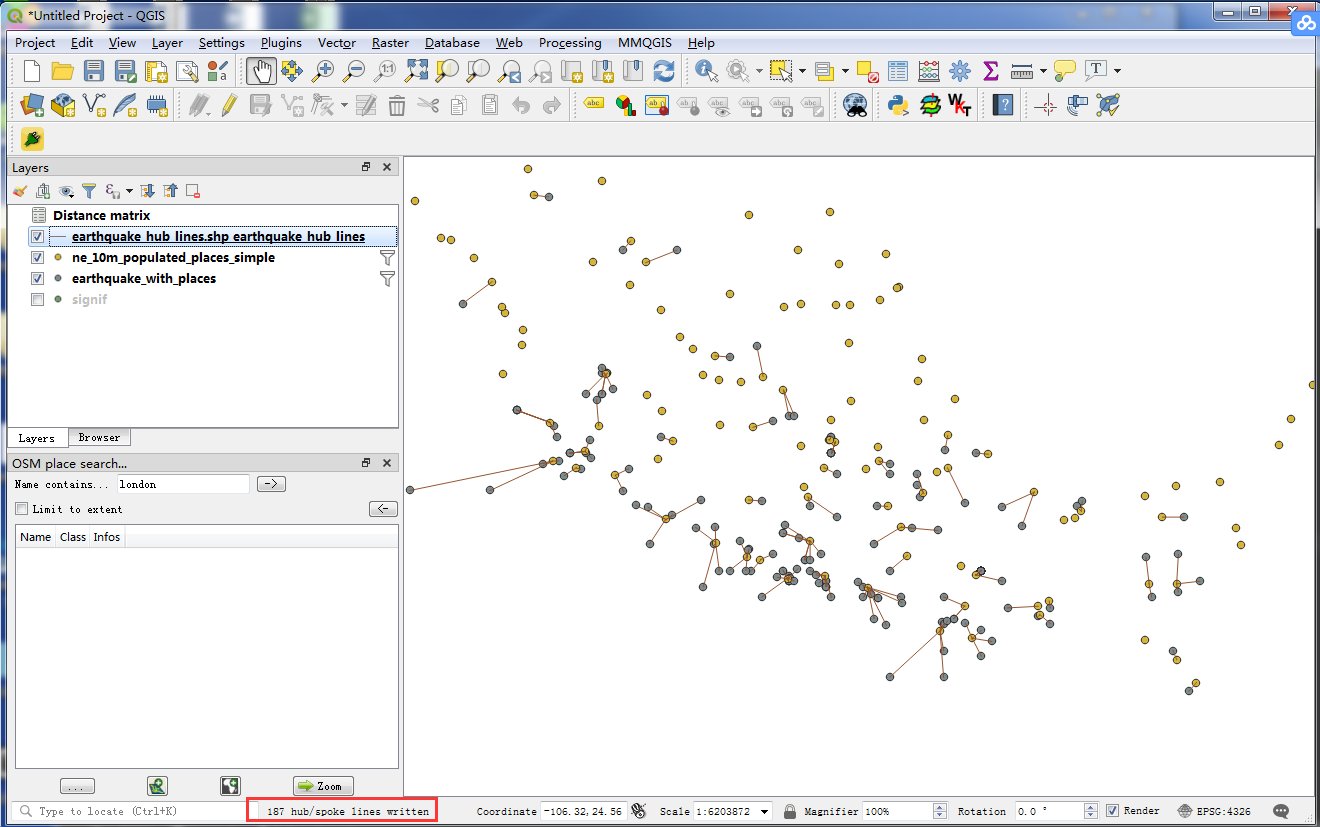Click the Coordinate field in status bar

583,811
